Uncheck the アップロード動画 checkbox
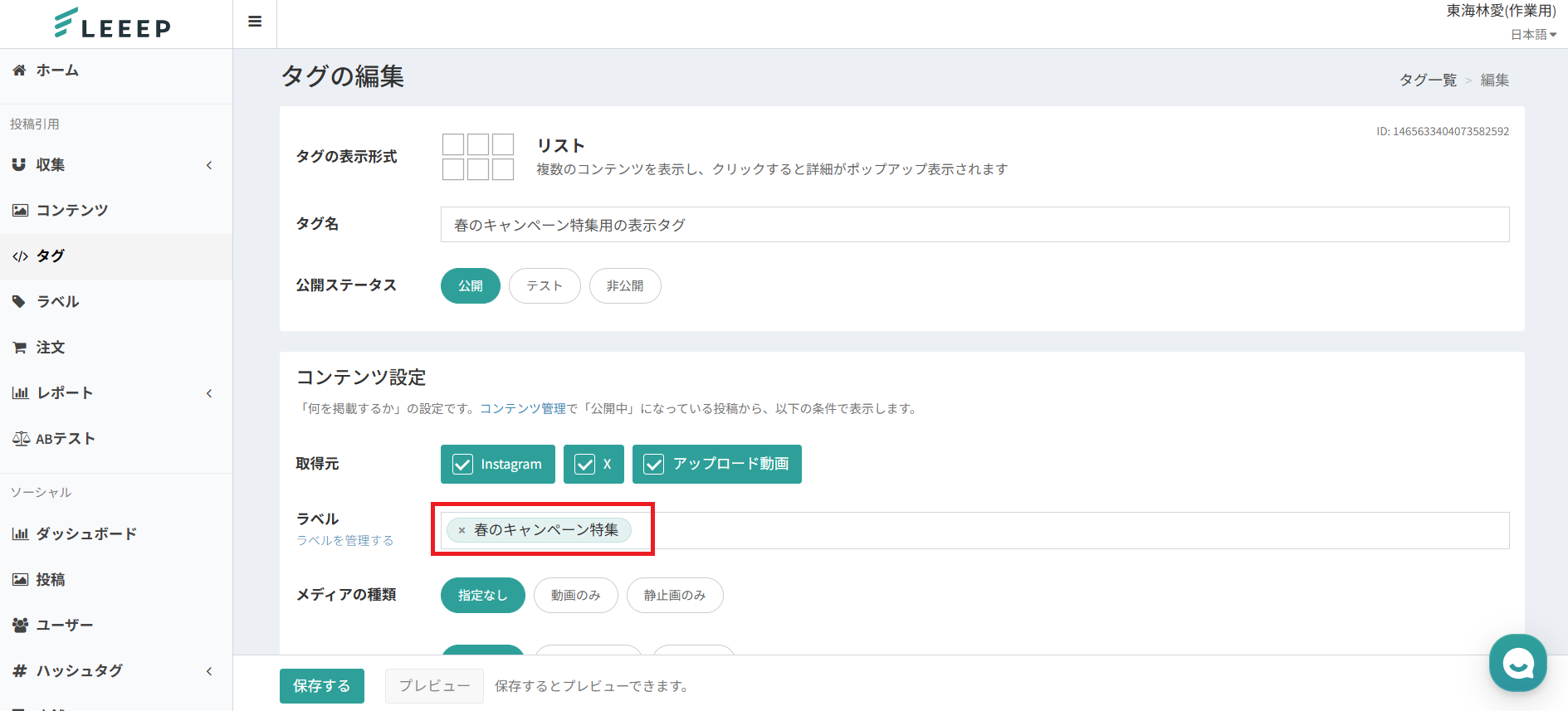This screenshot has height=711, width=1568. pyautogui.click(x=654, y=465)
